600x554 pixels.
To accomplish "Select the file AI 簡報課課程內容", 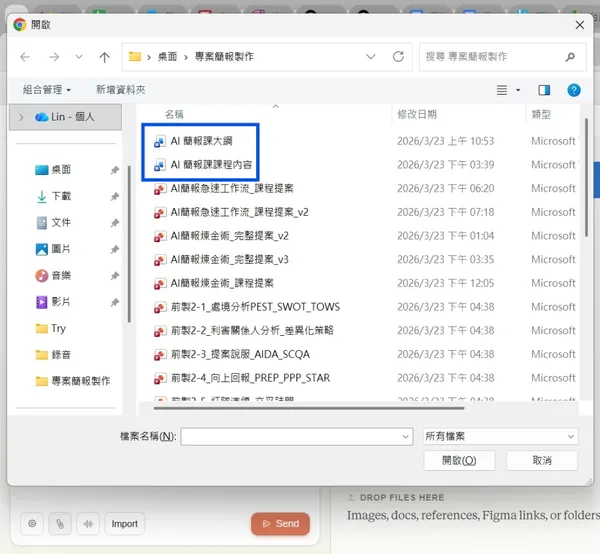I will point(211,165).
